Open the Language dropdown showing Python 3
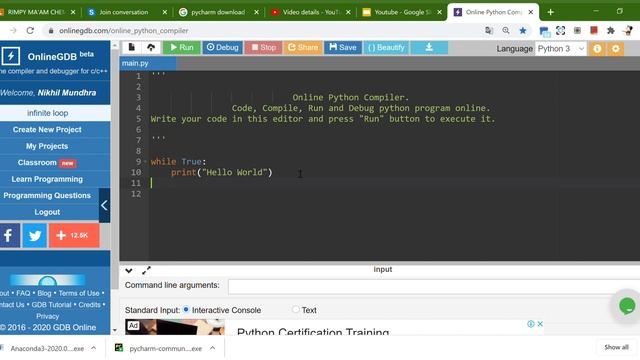The image size is (640, 360). [561, 49]
